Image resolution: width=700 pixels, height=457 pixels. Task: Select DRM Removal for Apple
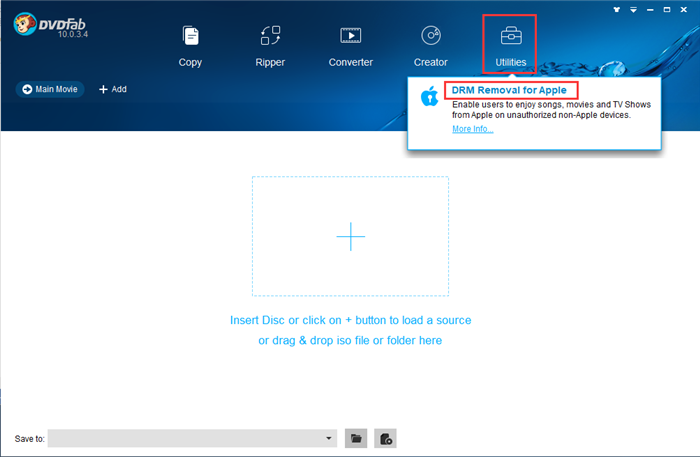click(x=509, y=90)
